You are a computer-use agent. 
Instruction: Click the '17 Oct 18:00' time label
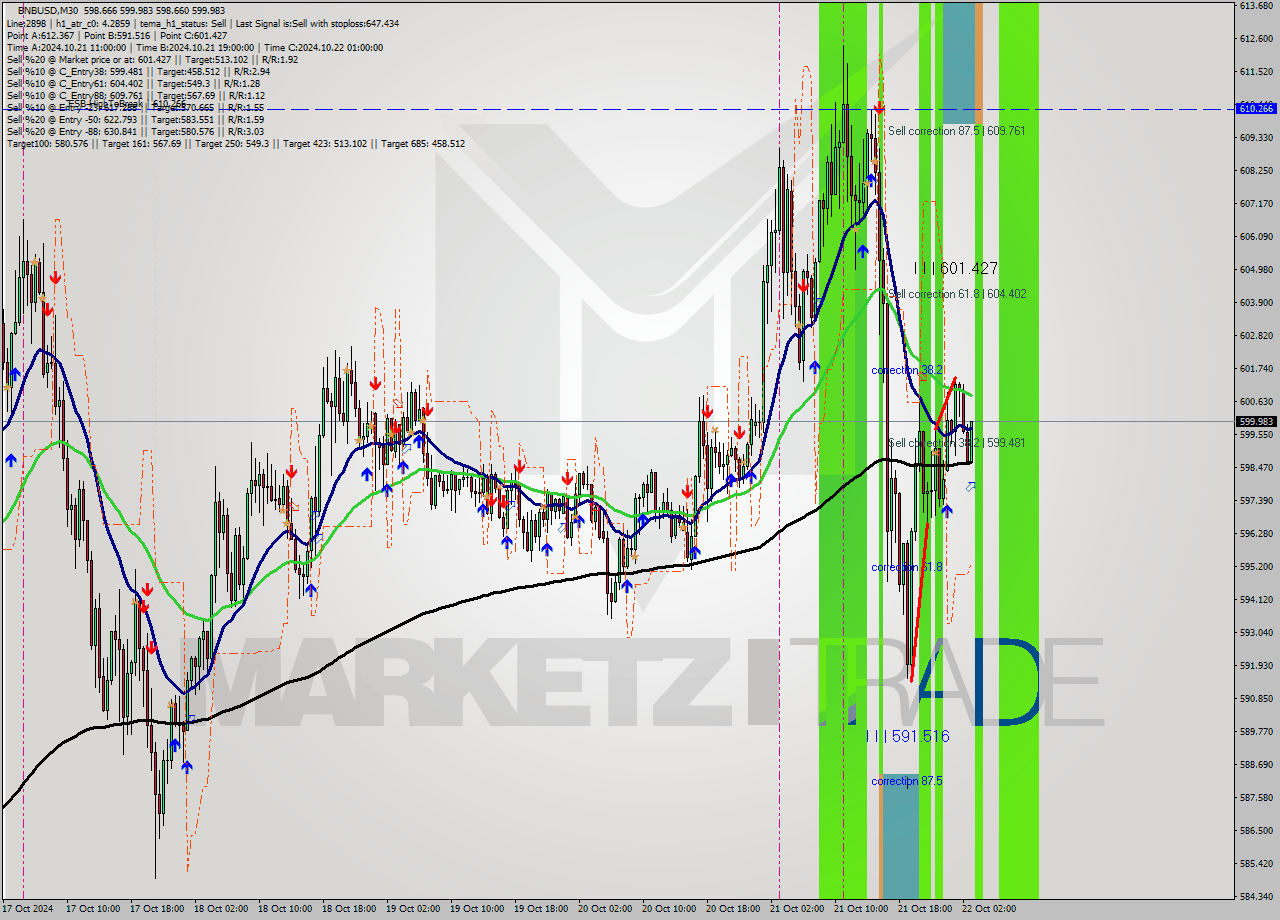[x=156, y=910]
